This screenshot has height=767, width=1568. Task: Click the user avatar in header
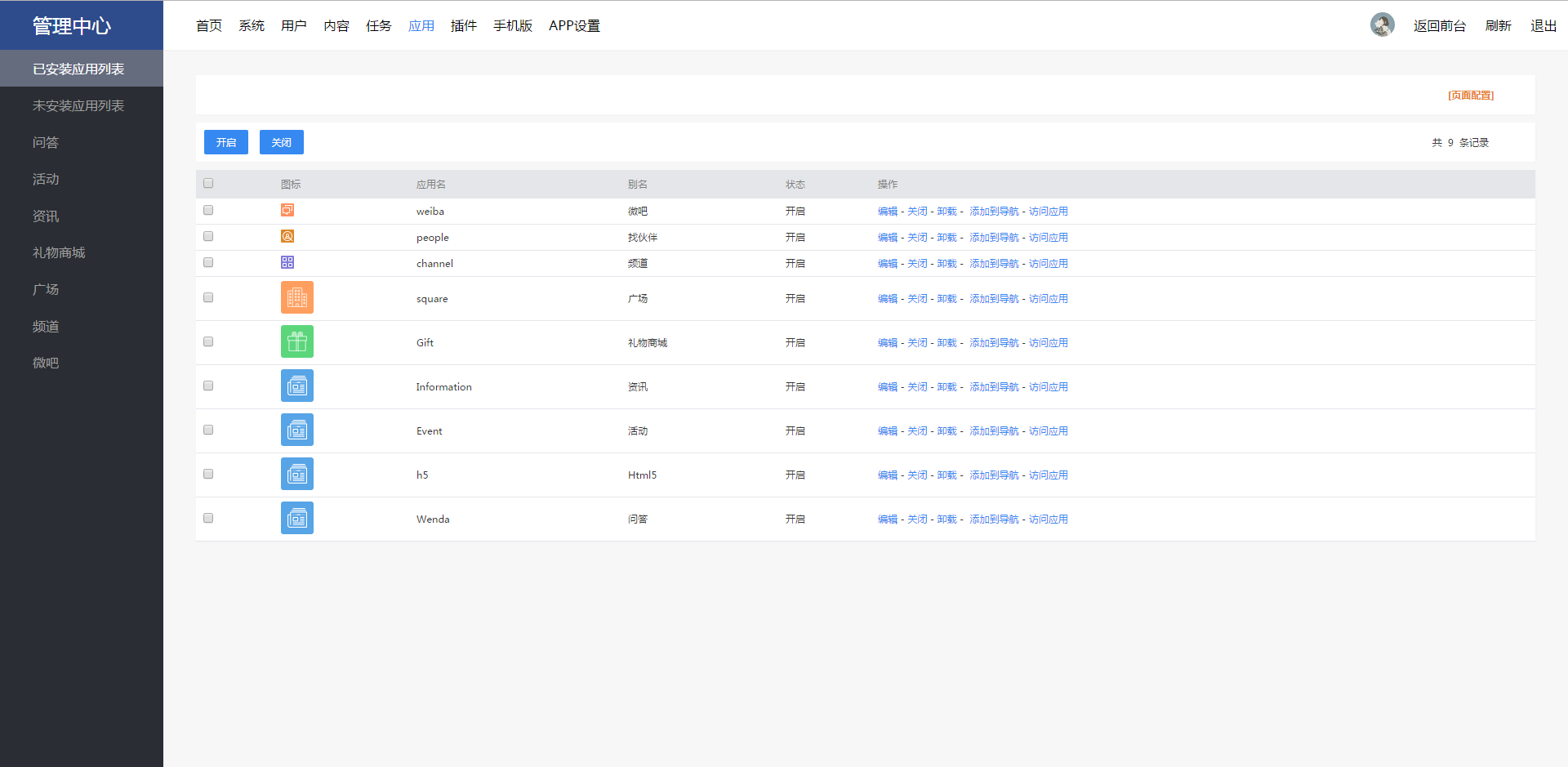(1382, 25)
